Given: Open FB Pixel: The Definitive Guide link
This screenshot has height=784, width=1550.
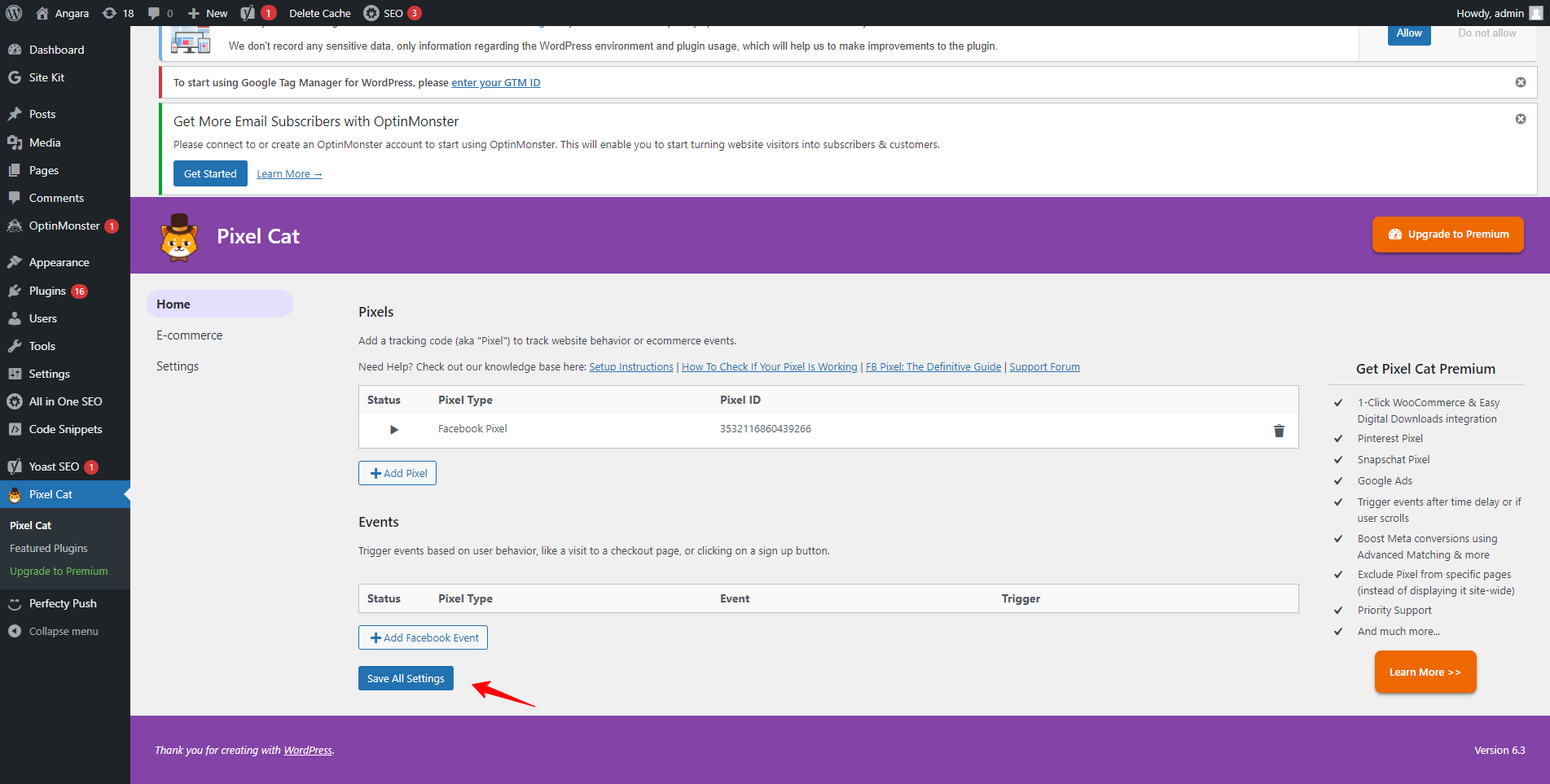Looking at the screenshot, I should point(933,367).
